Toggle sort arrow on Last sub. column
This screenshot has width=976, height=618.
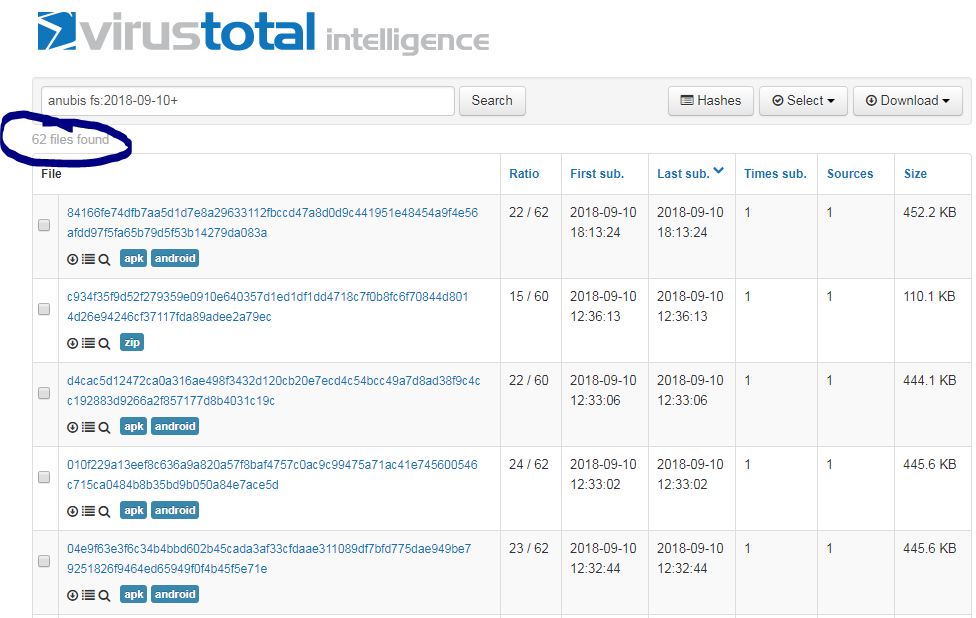(x=718, y=171)
